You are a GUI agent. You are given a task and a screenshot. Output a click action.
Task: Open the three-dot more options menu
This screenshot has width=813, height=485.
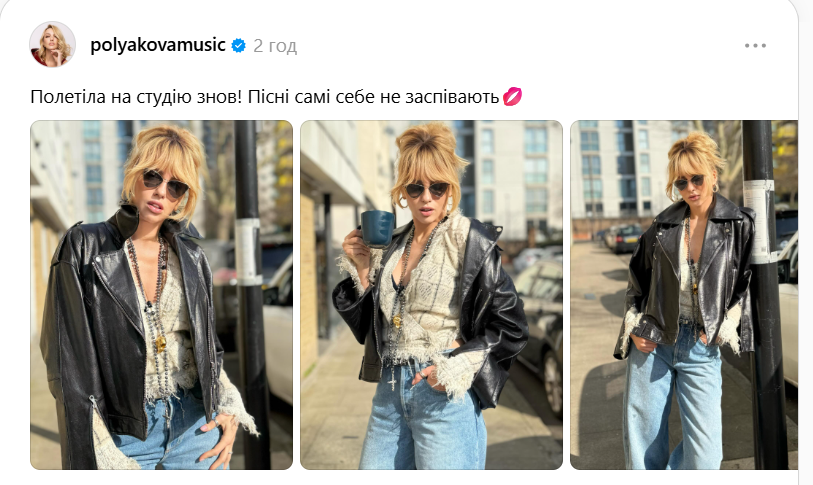coord(755,46)
